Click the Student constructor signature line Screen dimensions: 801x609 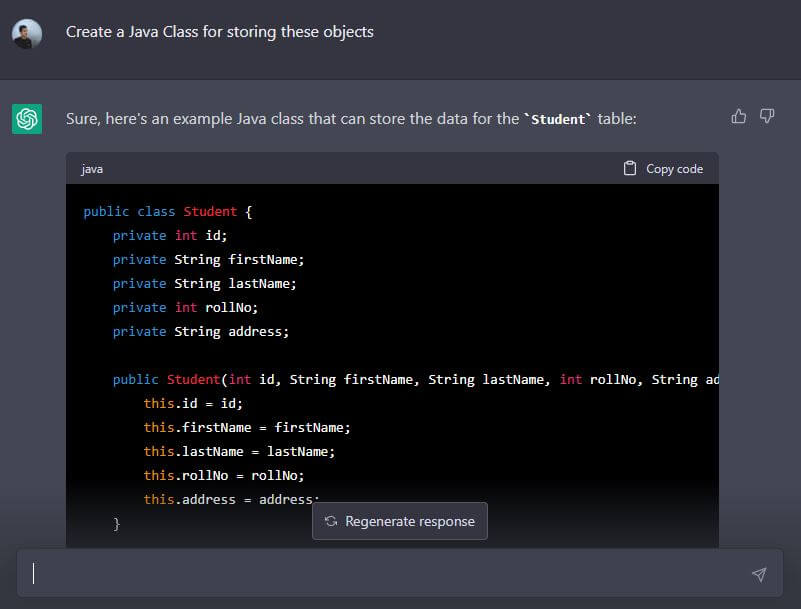click(414, 379)
